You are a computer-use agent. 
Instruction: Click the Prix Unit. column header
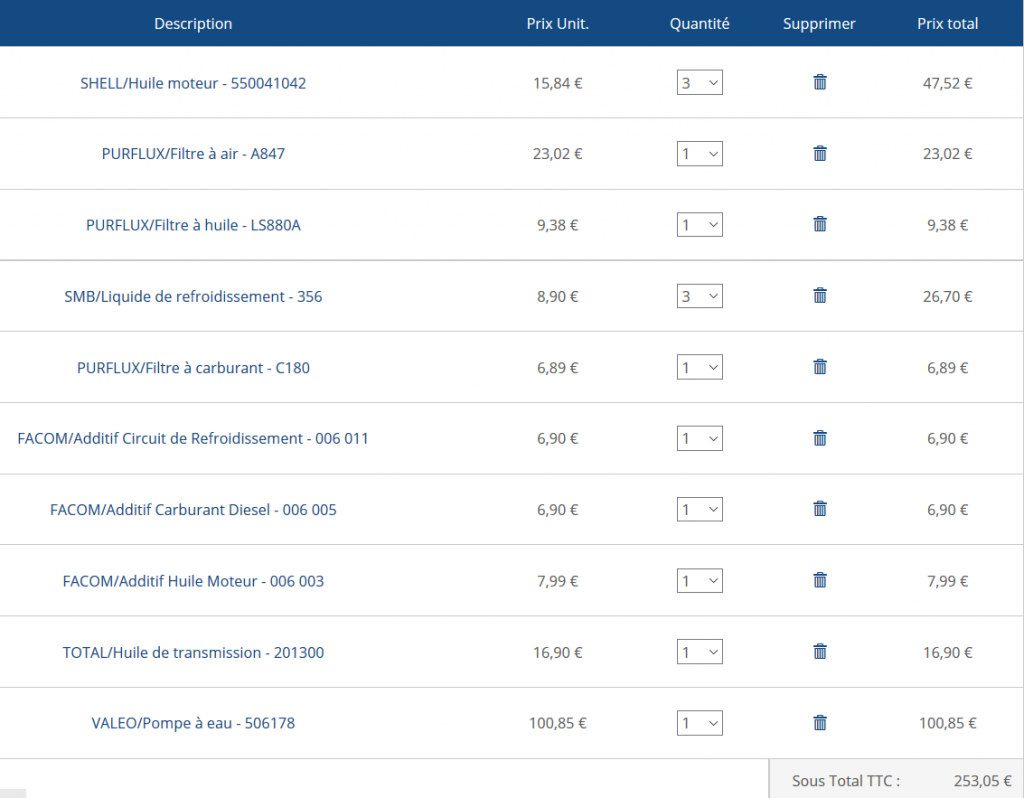[x=558, y=24]
